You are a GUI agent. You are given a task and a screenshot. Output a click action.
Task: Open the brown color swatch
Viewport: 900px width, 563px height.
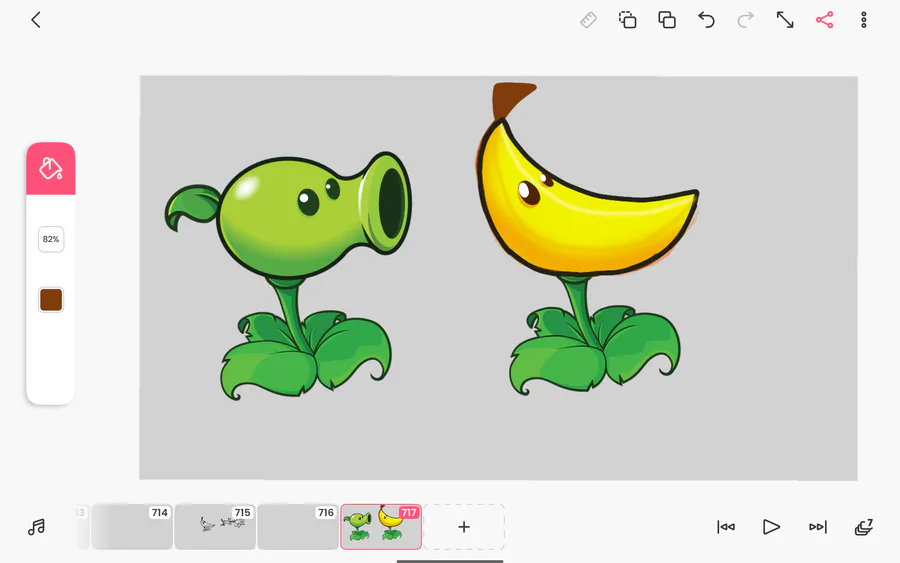51,300
